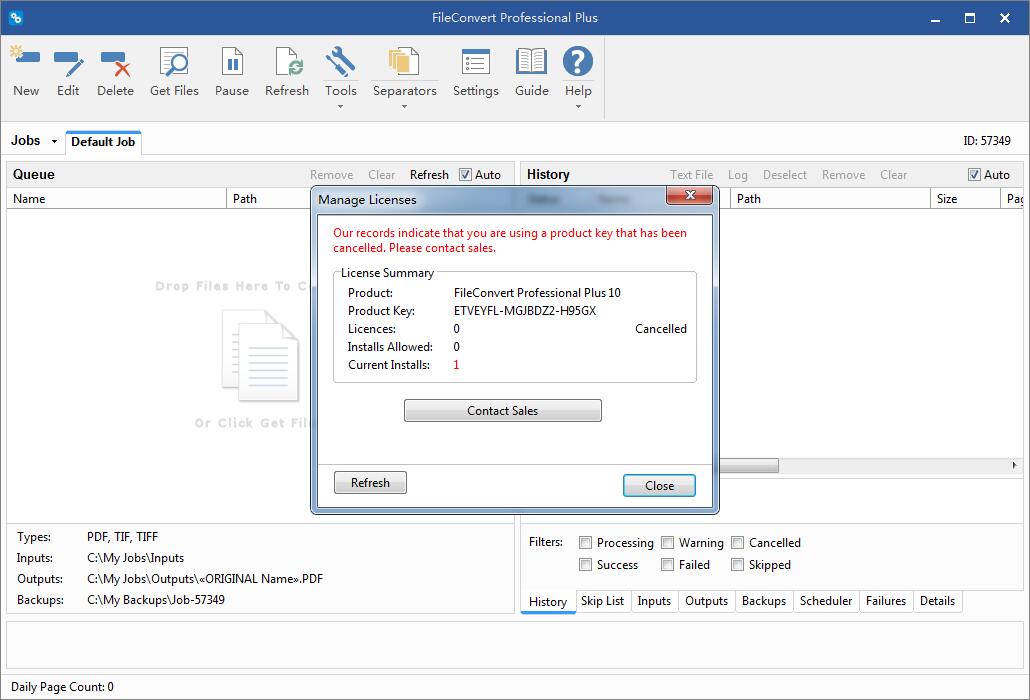Image resolution: width=1030 pixels, height=700 pixels.
Task: Click the Contact Sales button
Action: 502,410
